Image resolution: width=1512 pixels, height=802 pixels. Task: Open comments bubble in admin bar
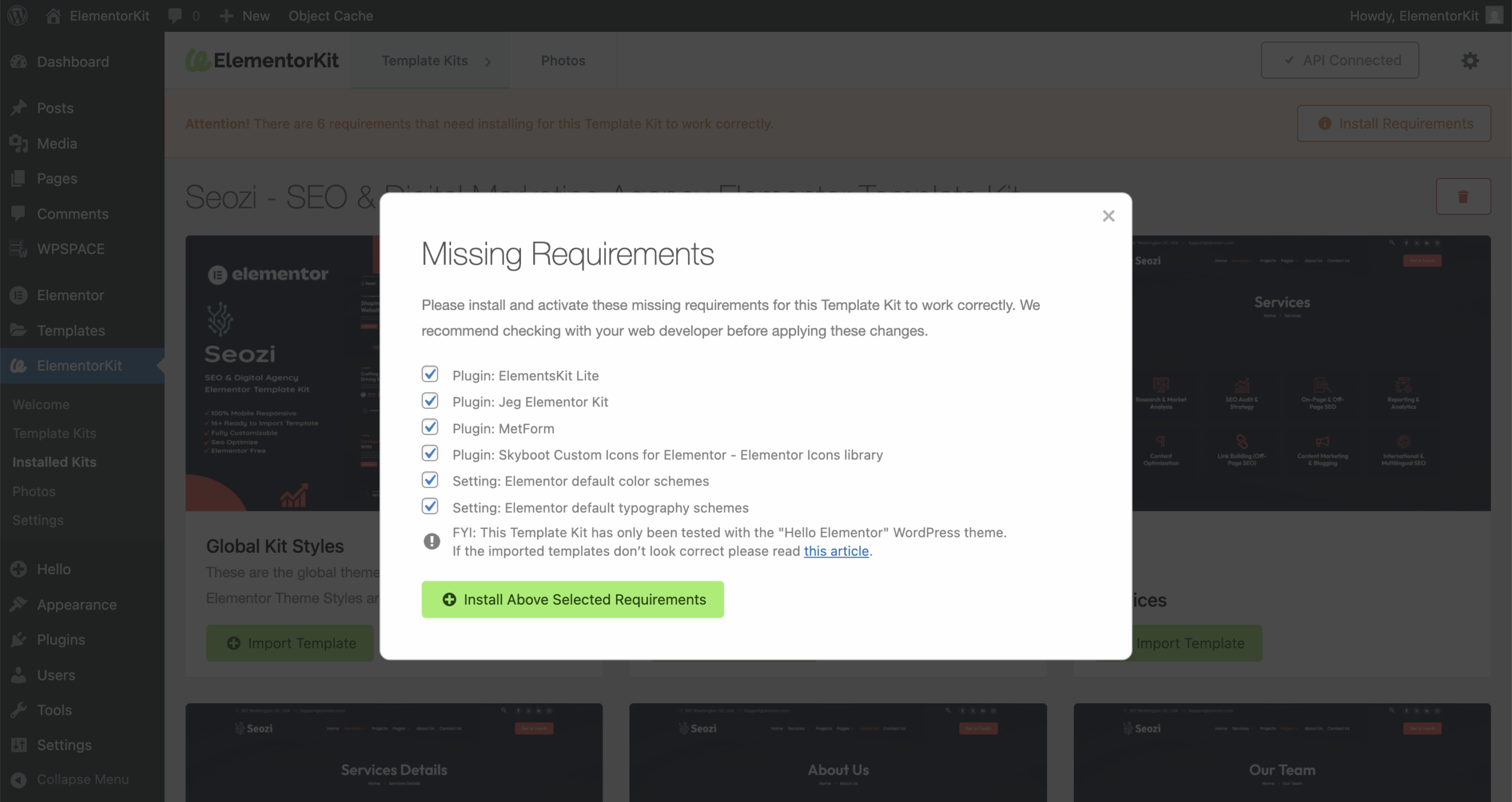183,16
